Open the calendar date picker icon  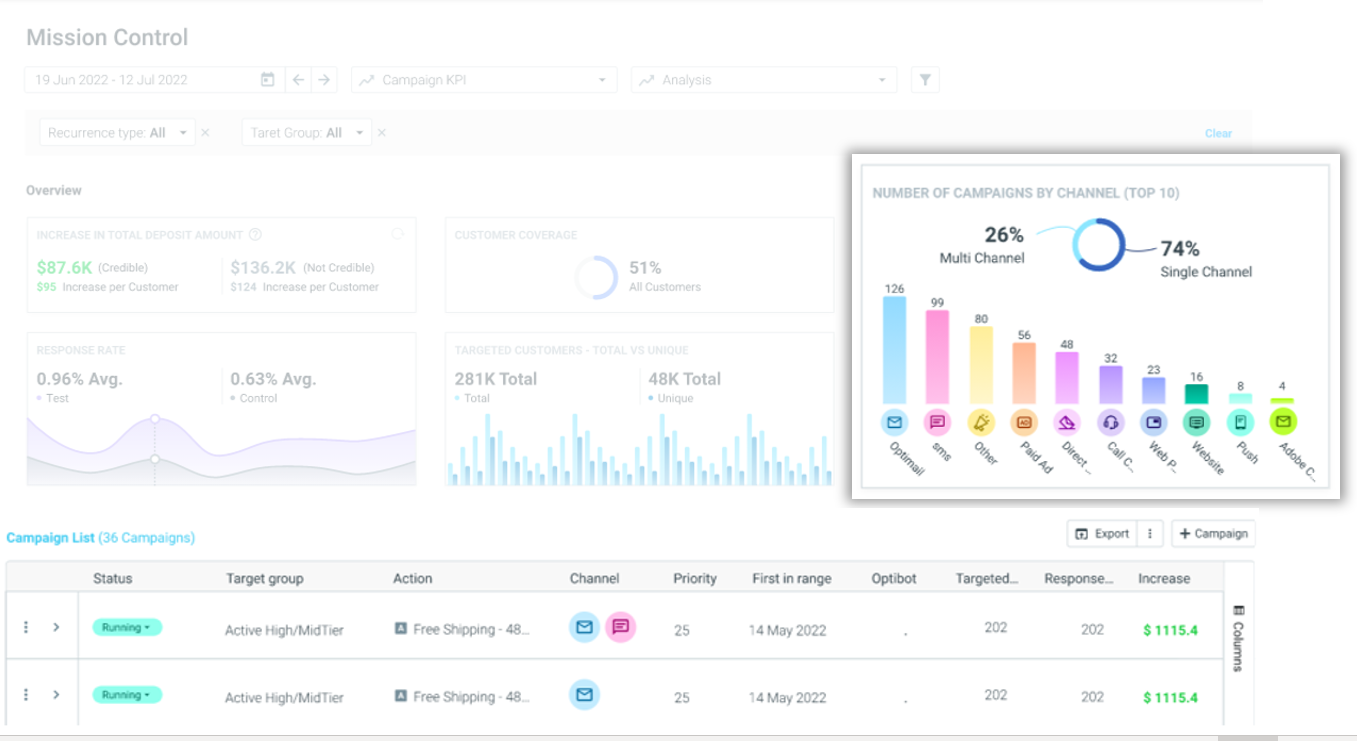(267, 80)
